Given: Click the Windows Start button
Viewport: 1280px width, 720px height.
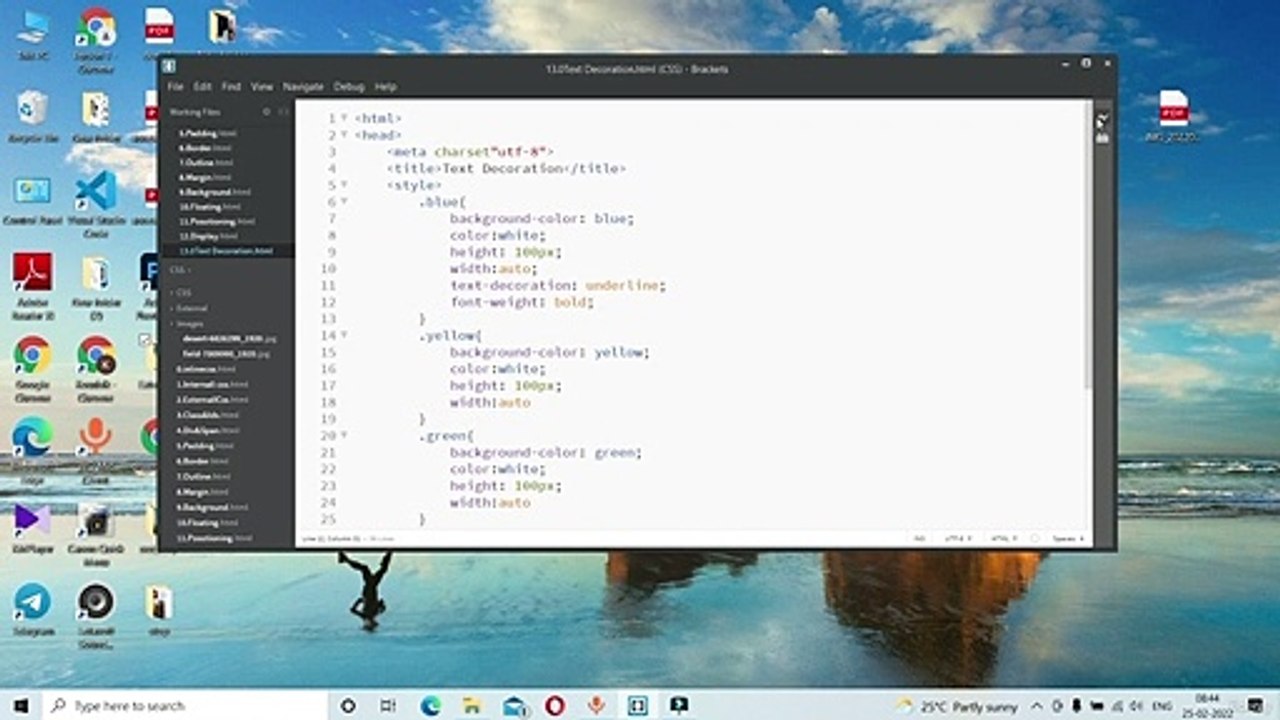Looking at the screenshot, I should point(20,706).
